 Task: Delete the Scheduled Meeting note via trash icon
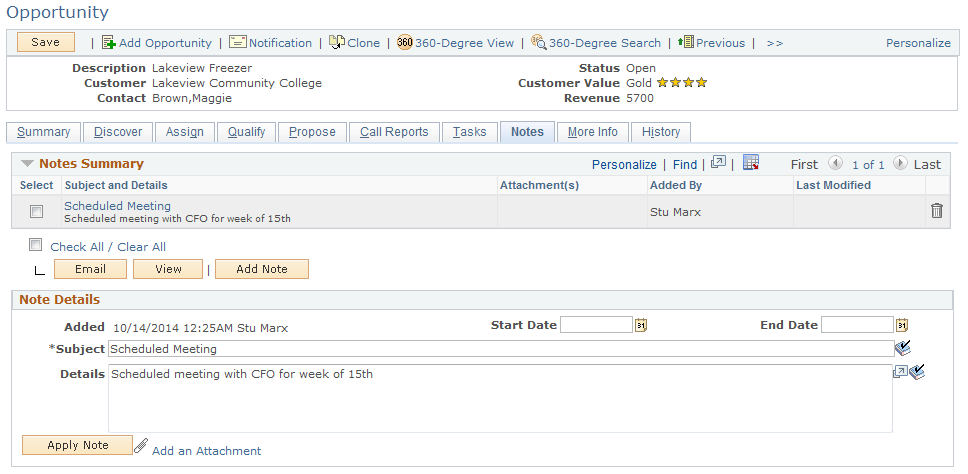click(937, 211)
